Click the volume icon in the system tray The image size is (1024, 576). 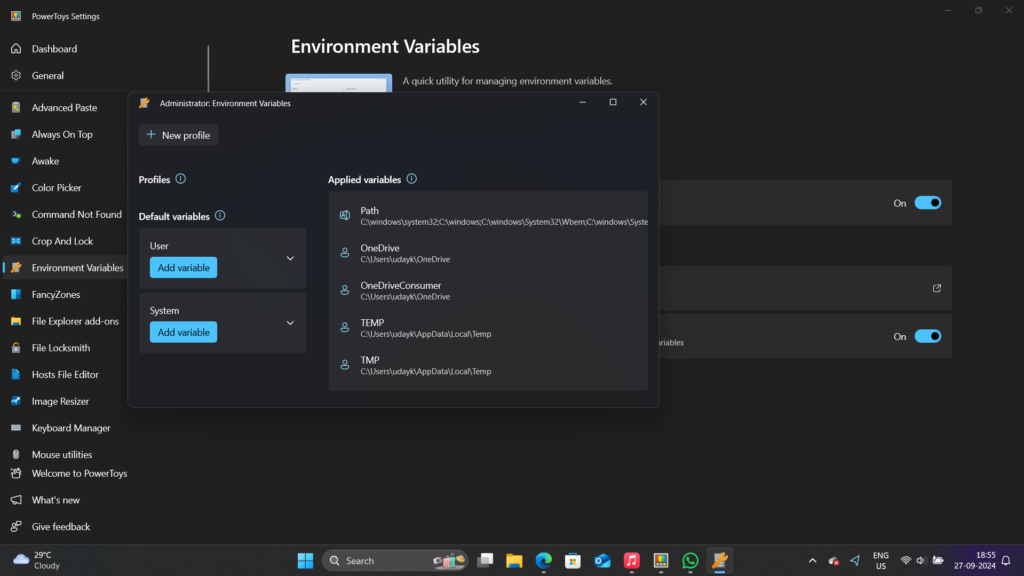(921, 560)
